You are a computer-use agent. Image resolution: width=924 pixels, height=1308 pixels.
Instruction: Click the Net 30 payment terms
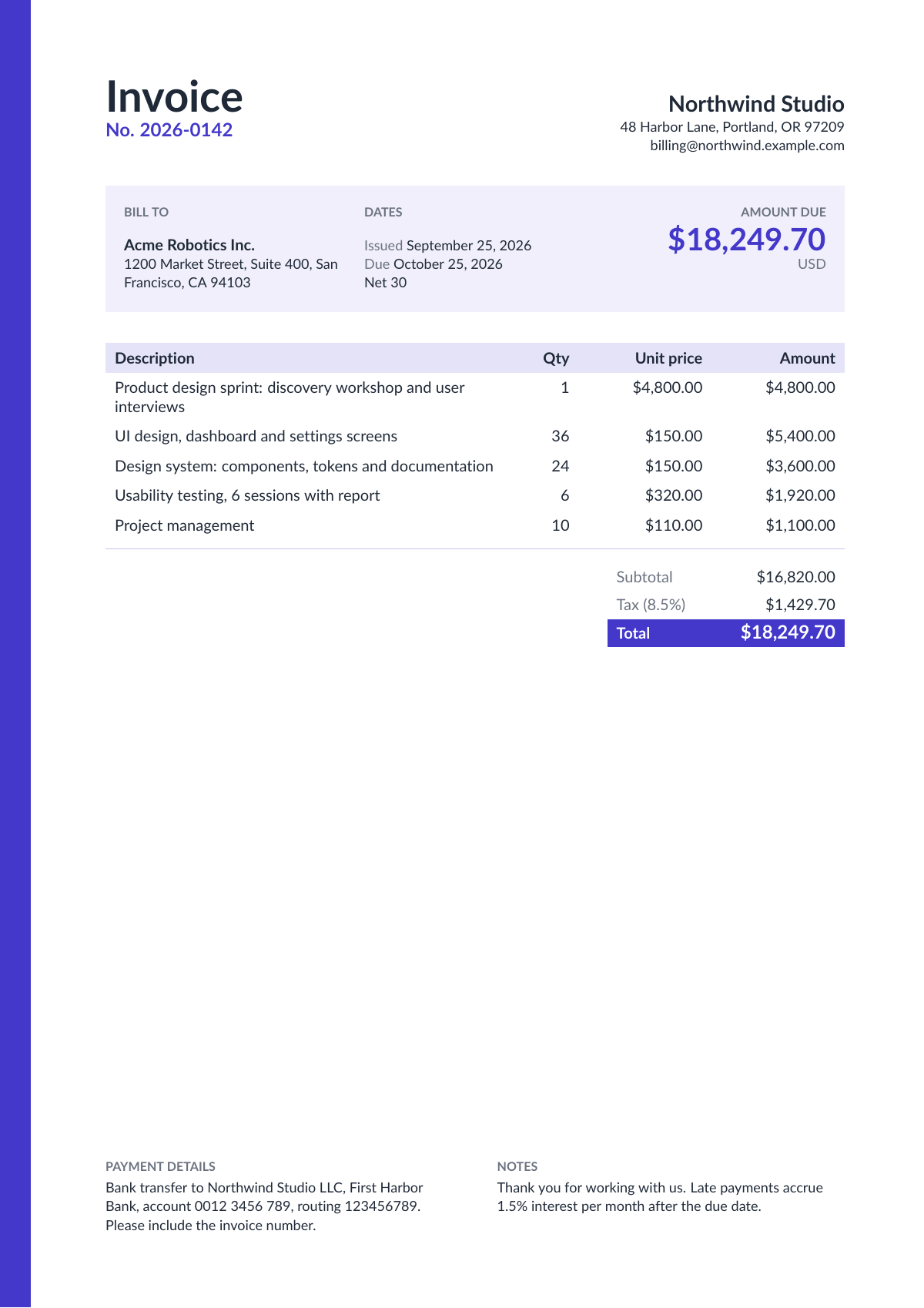click(386, 283)
